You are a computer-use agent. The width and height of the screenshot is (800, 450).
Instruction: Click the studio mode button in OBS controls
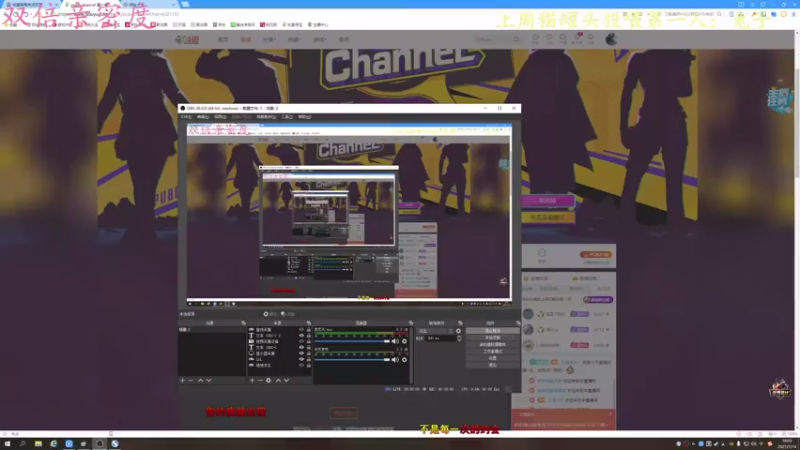coord(492,351)
